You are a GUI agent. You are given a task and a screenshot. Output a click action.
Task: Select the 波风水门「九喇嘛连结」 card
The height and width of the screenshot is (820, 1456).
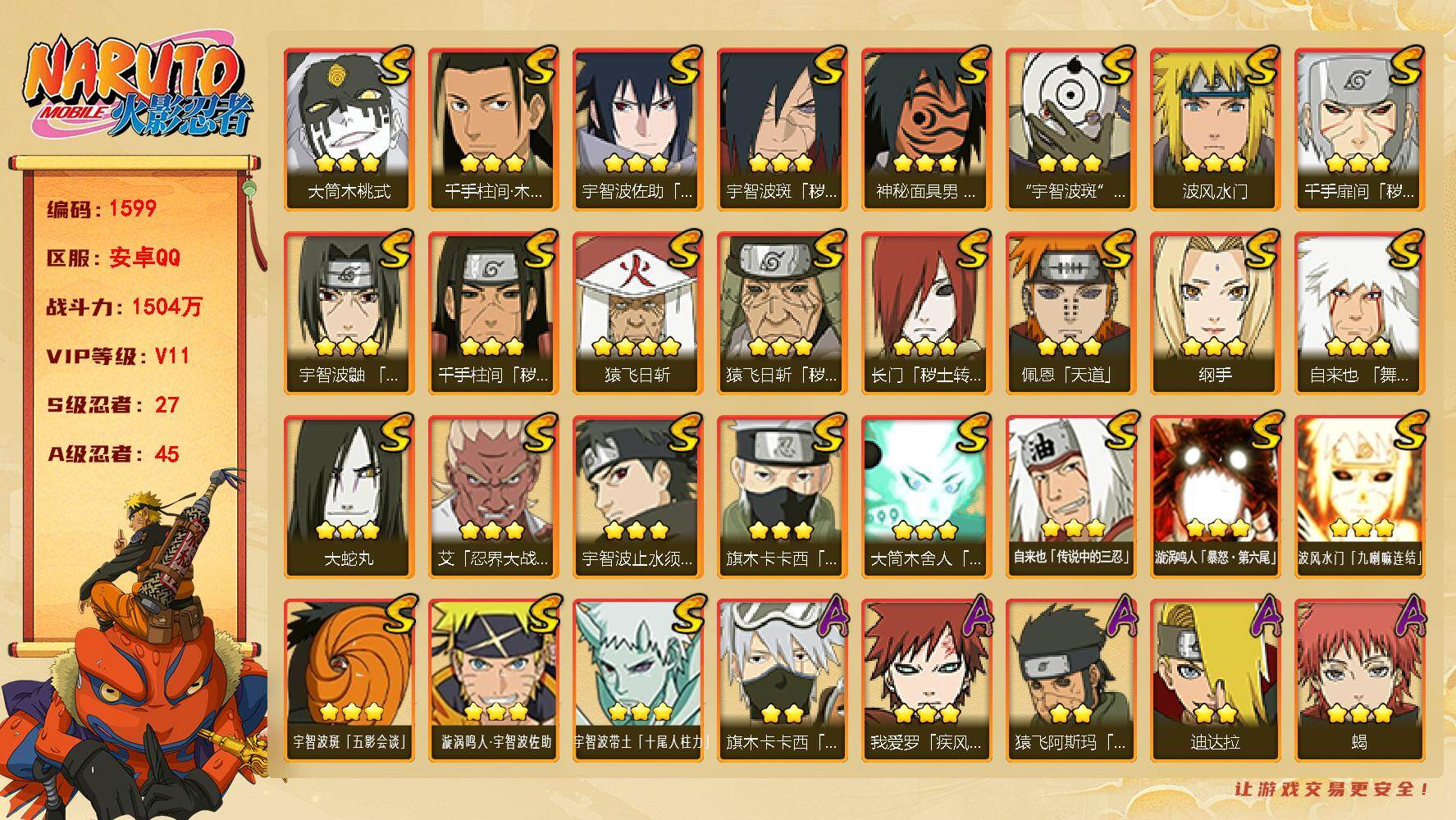click(1359, 496)
